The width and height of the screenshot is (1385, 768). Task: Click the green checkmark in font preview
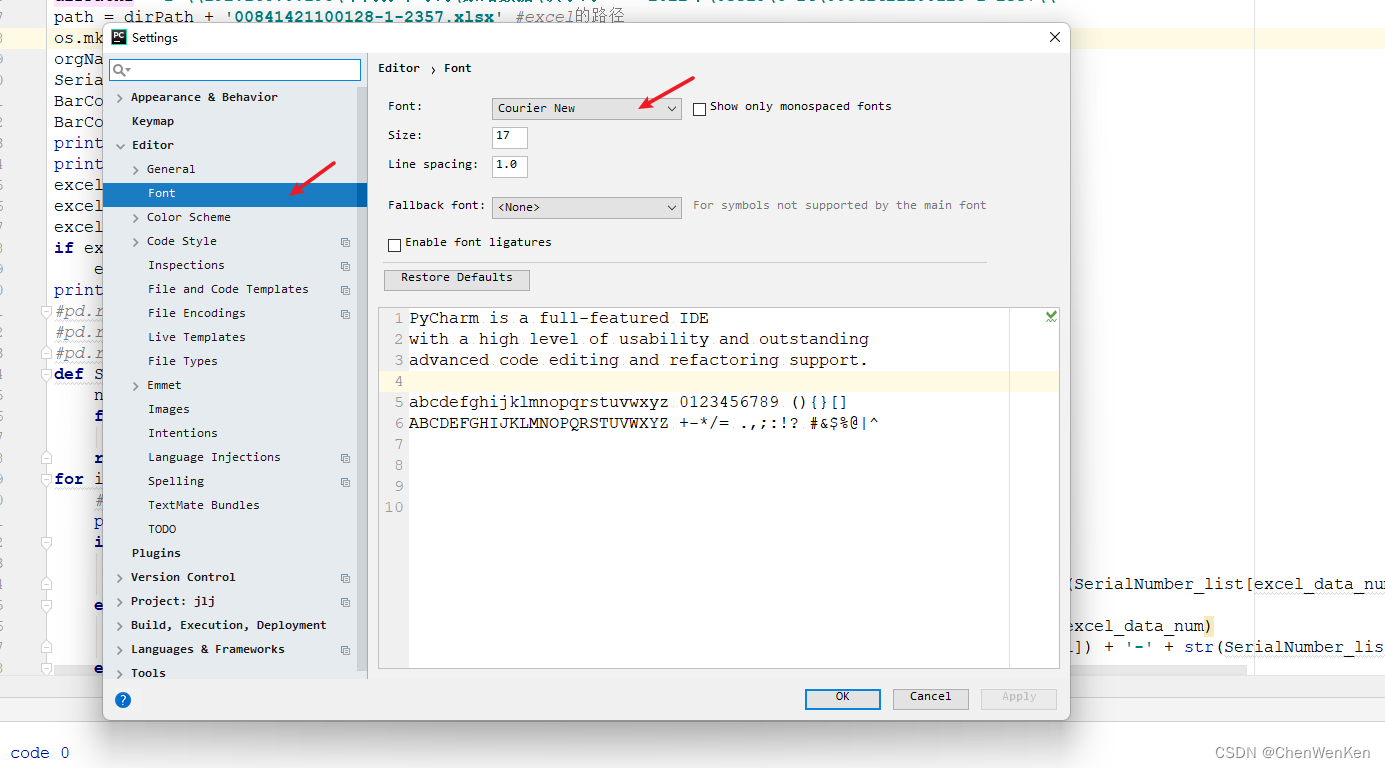pyautogui.click(x=1051, y=316)
